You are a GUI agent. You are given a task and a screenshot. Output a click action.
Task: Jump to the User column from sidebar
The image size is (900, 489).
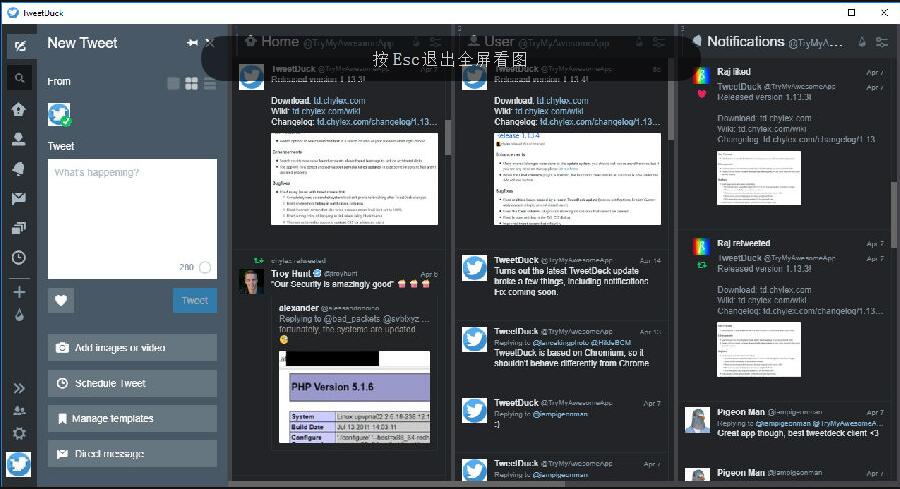(19, 139)
